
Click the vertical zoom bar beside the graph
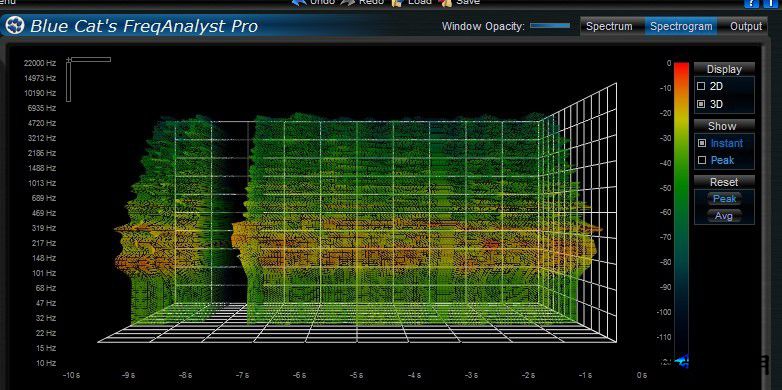tap(68, 82)
